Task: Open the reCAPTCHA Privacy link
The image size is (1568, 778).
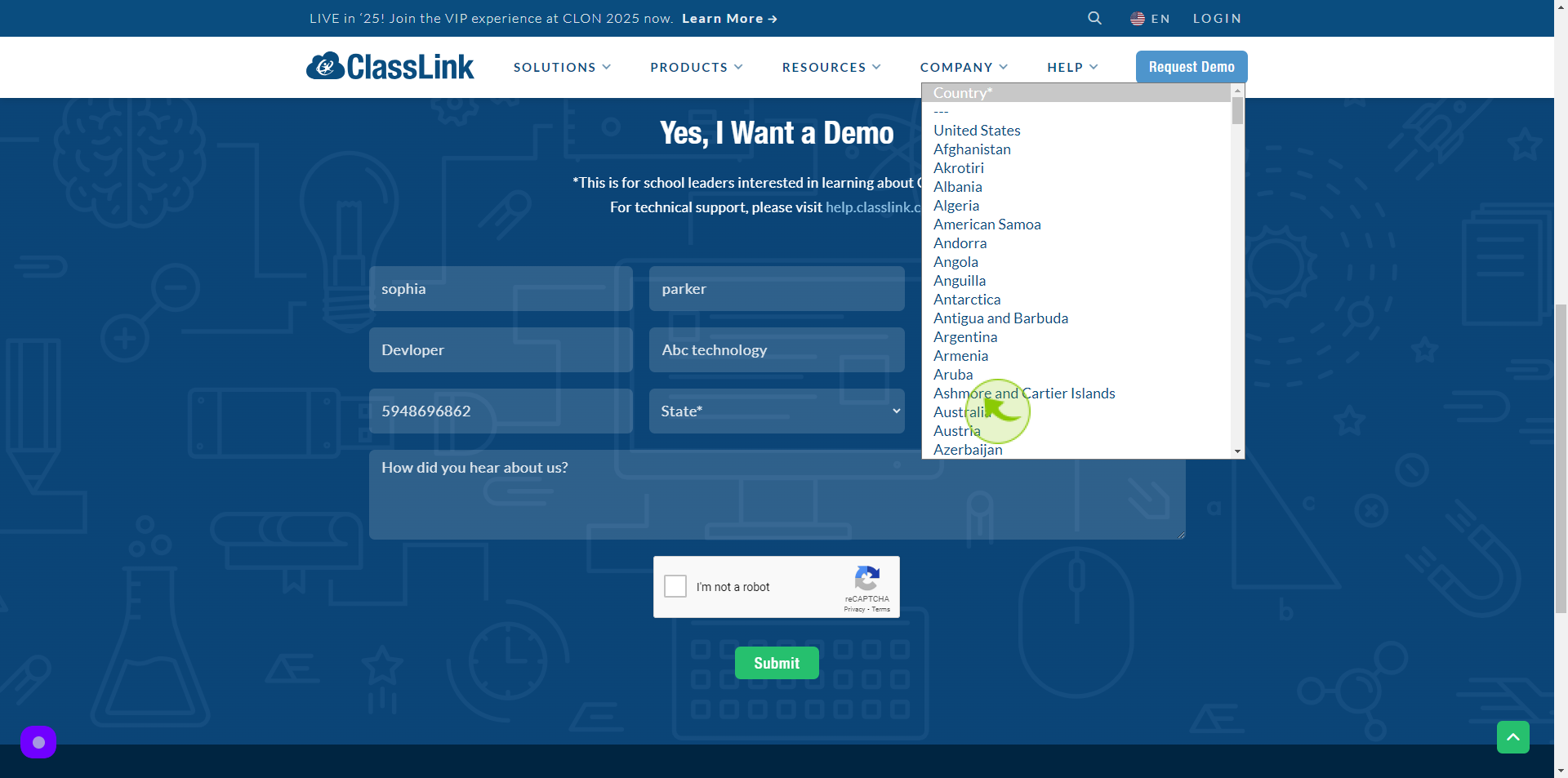Action: pyautogui.click(x=854, y=609)
